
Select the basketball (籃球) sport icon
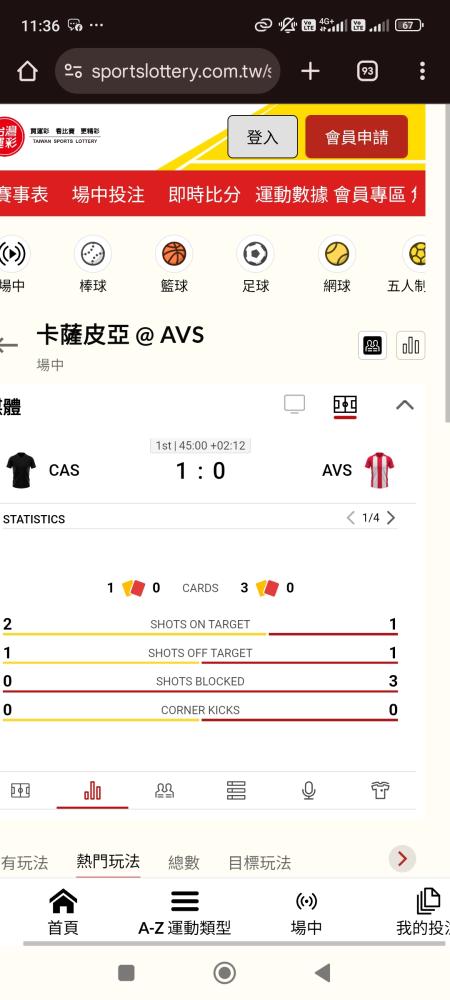pos(174,254)
